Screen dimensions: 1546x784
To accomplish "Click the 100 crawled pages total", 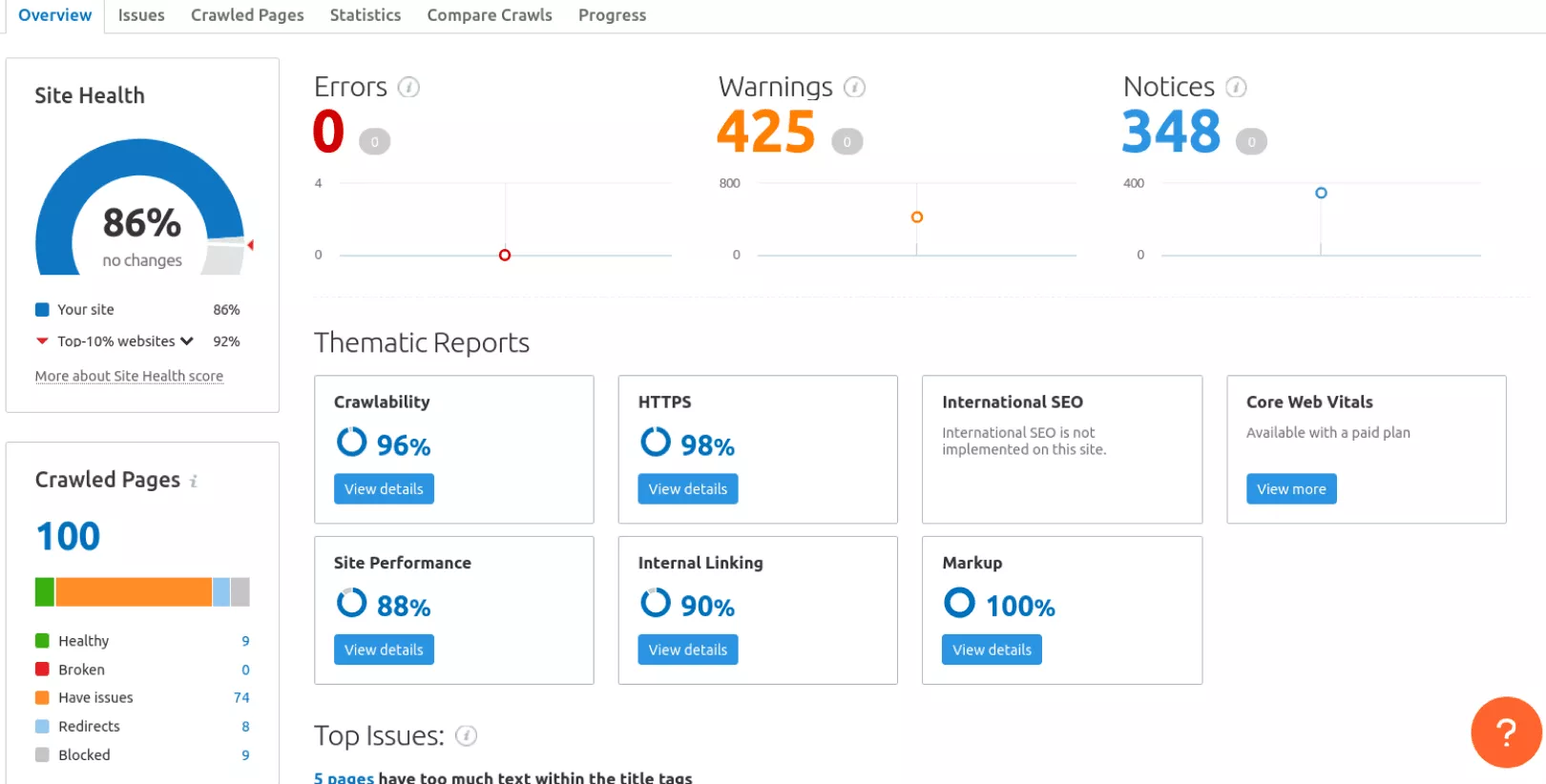I will pyautogui.click(x=68, y=536).
